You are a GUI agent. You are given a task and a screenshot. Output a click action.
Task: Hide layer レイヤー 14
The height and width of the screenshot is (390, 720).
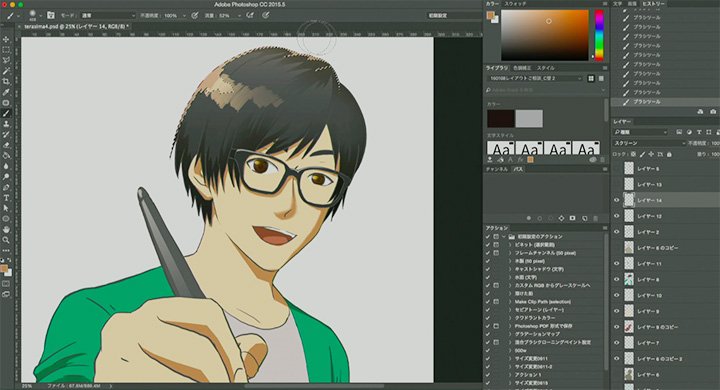pos(617,200)
